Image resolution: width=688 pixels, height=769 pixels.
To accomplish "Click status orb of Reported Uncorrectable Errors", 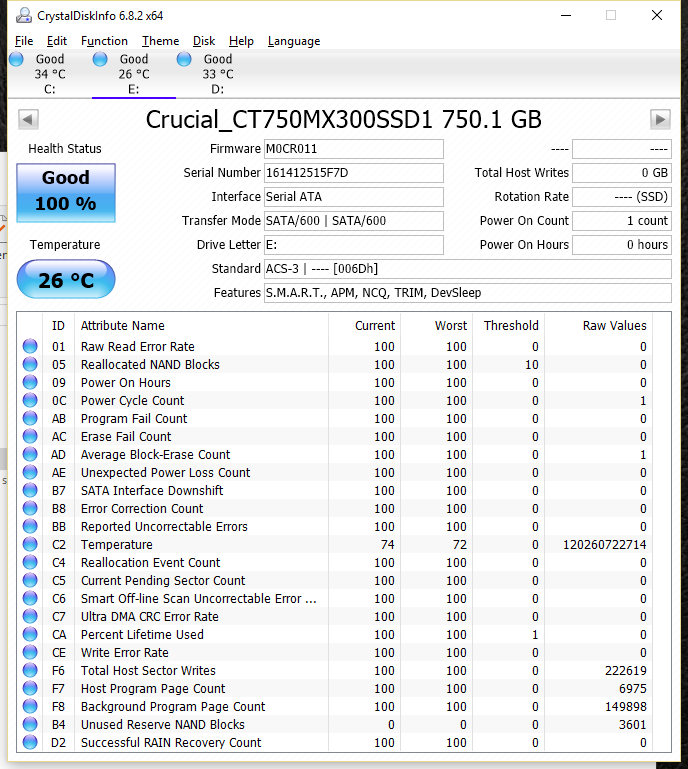I will pyautogui.click(x=30, y=526).
